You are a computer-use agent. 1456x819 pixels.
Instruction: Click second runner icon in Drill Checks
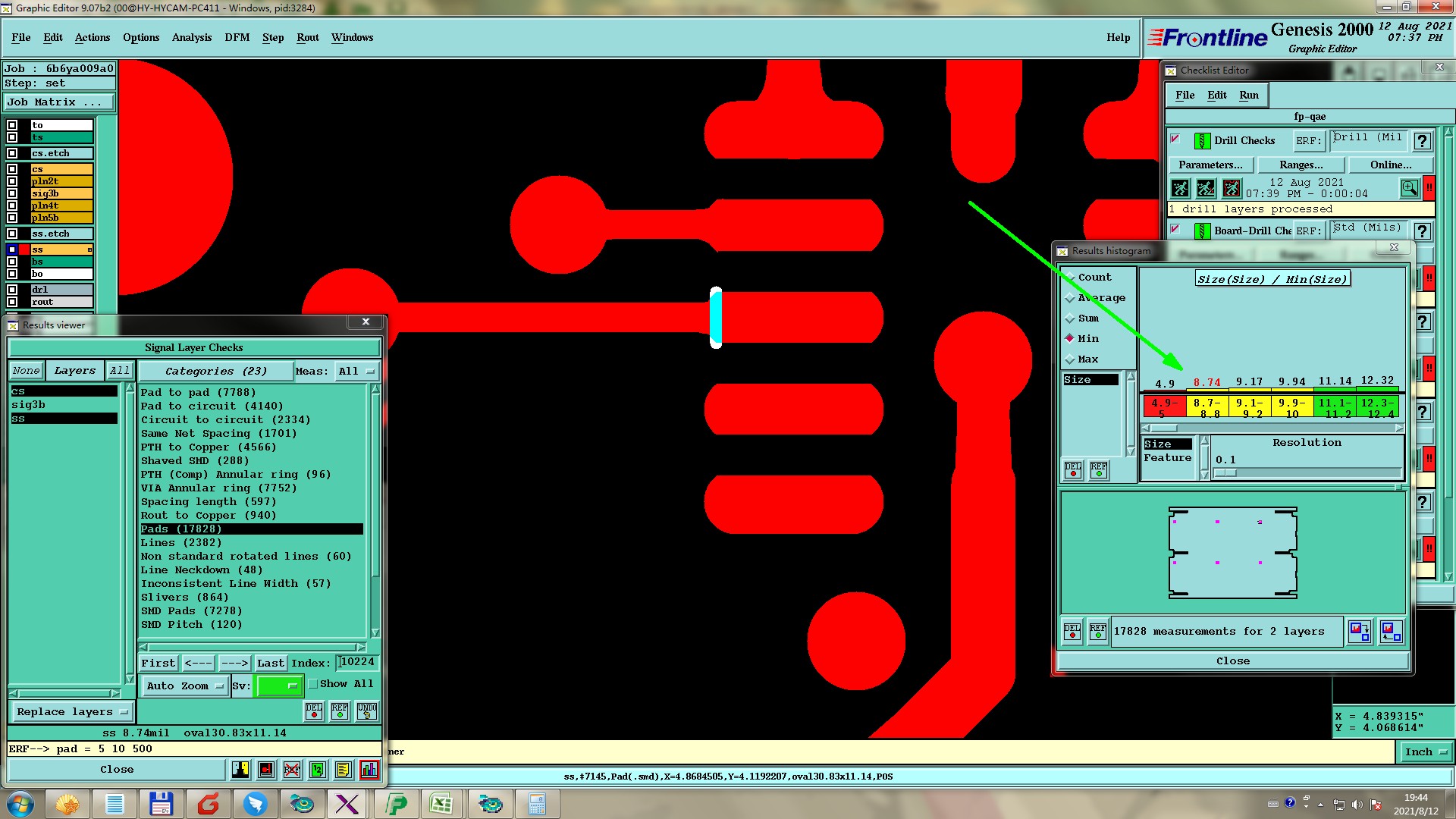pos(1207,188)
